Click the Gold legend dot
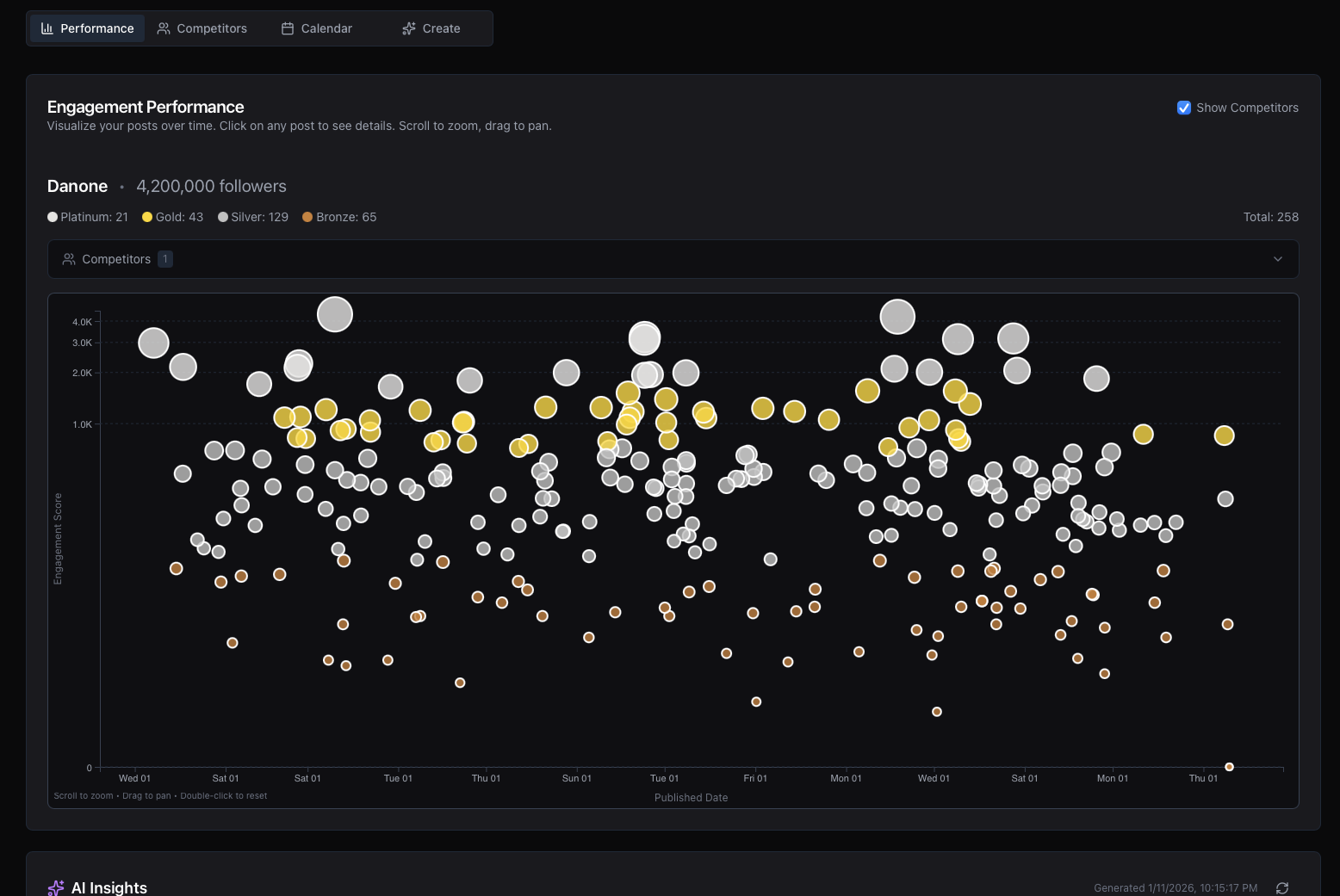1340x896 pixels. (147, 217)
